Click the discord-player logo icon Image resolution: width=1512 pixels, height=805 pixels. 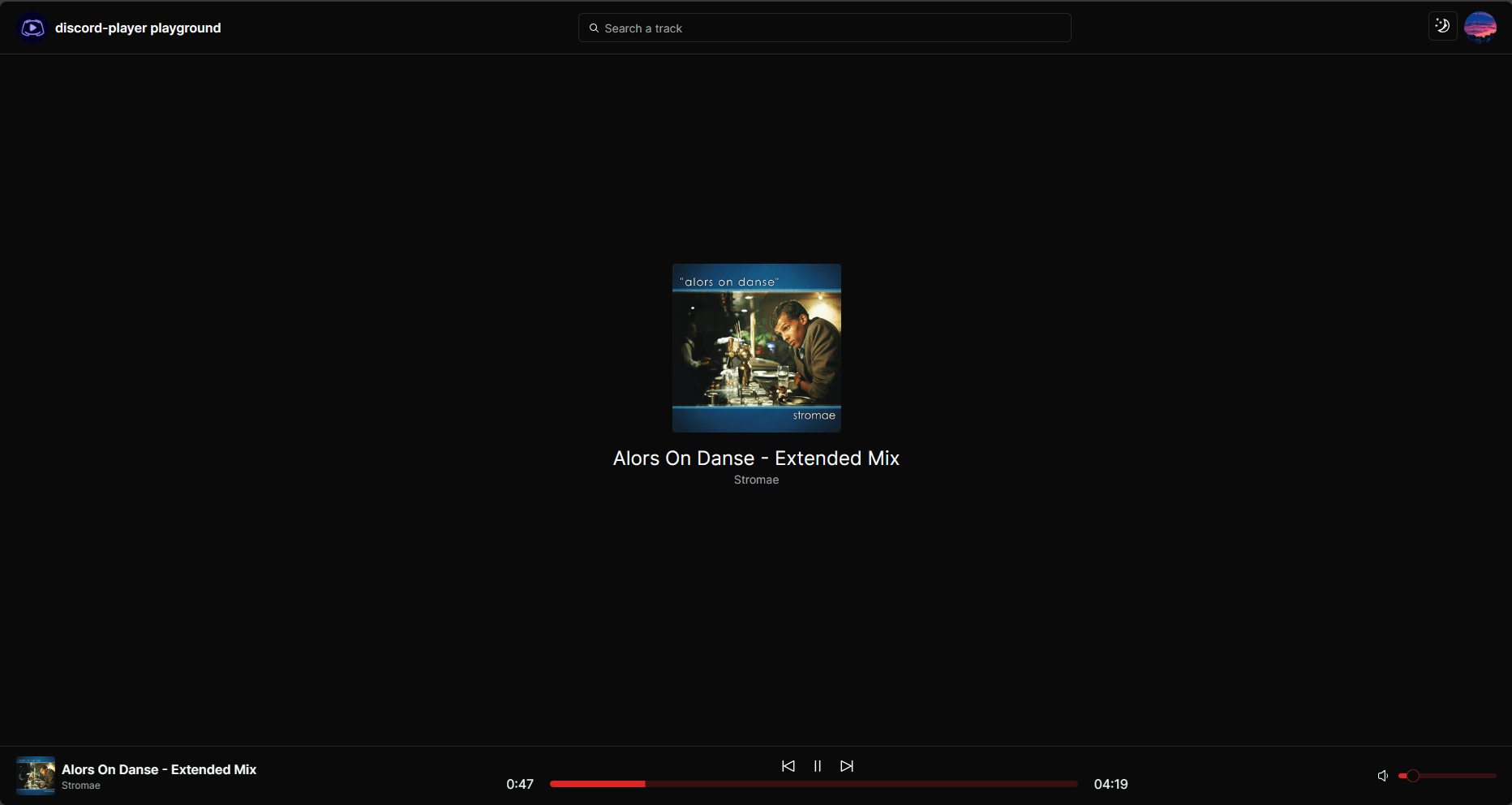[32, 28]
